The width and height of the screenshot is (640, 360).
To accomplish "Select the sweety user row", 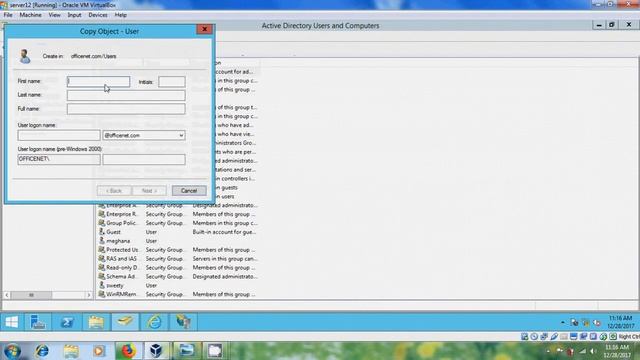I will (x=178, y=285).
